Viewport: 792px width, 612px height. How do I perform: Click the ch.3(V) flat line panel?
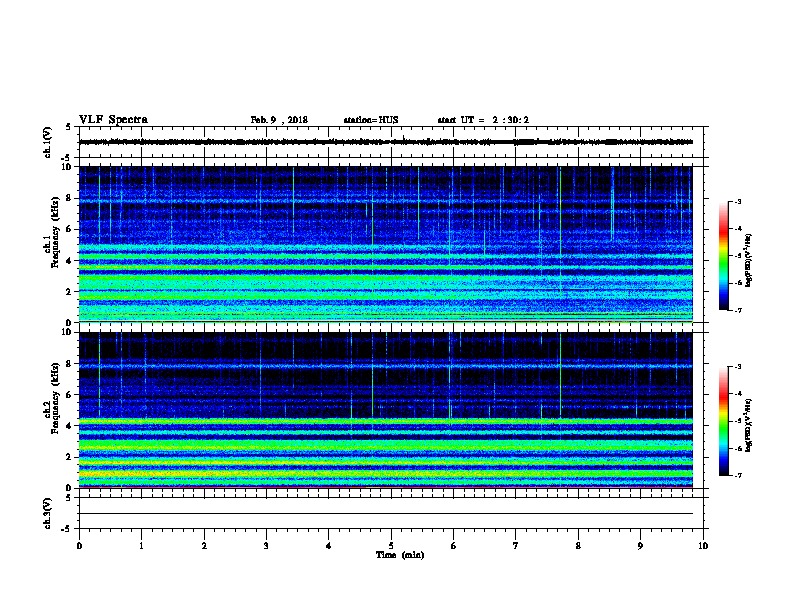point(393,513)
